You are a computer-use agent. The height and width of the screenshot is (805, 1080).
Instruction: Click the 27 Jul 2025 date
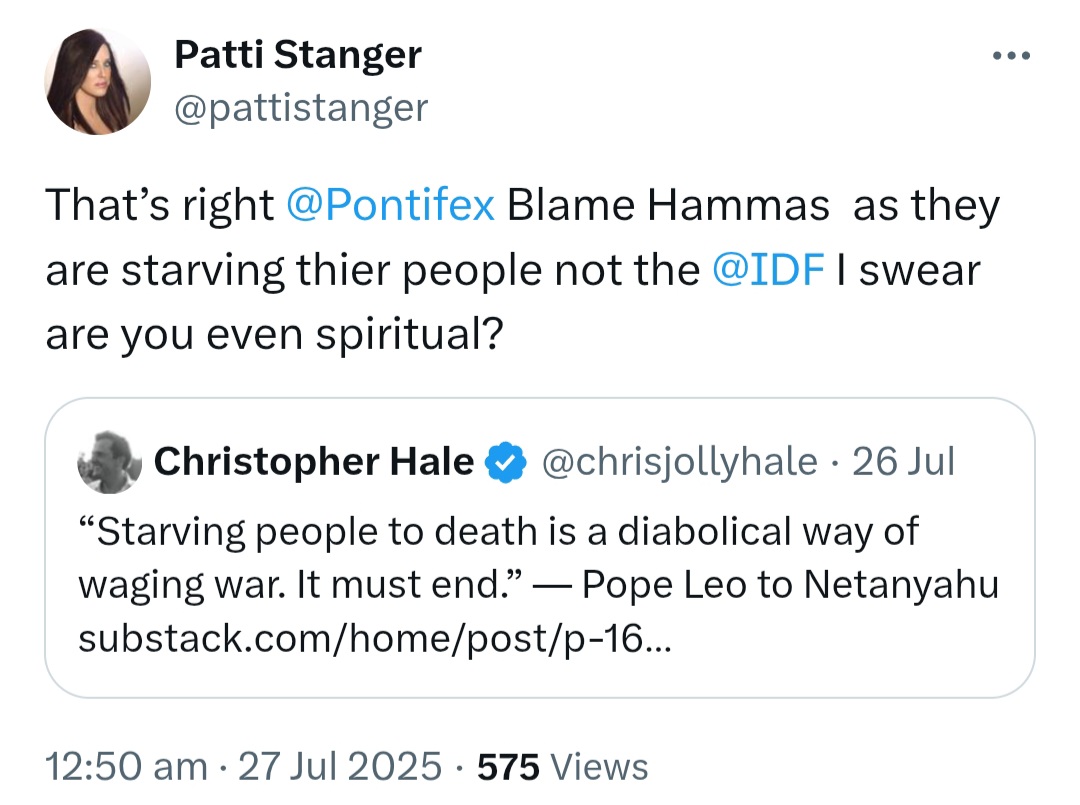(x=340, y=766)
